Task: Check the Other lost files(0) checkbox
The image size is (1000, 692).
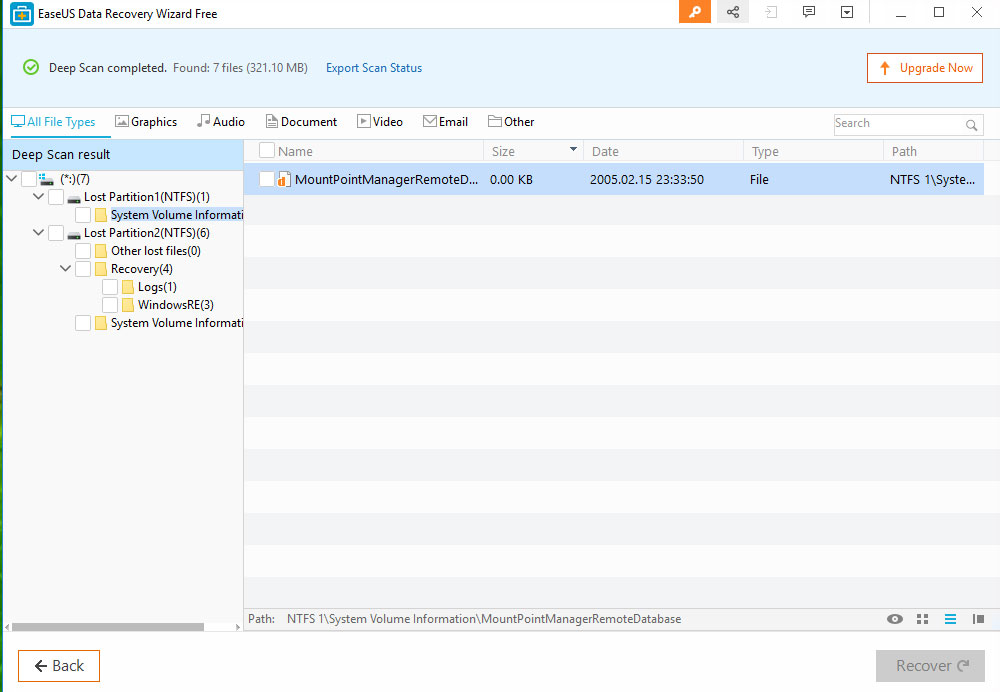Action: [x=83, y=251]
